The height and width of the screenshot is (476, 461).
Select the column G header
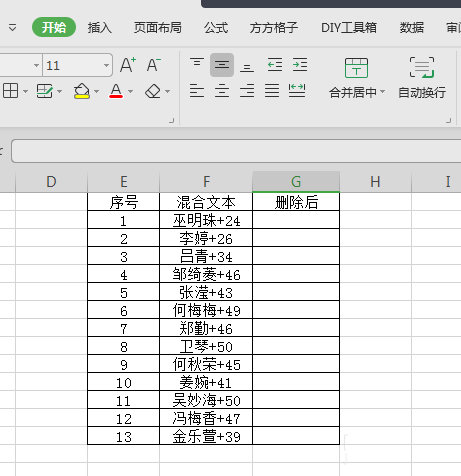296,182
